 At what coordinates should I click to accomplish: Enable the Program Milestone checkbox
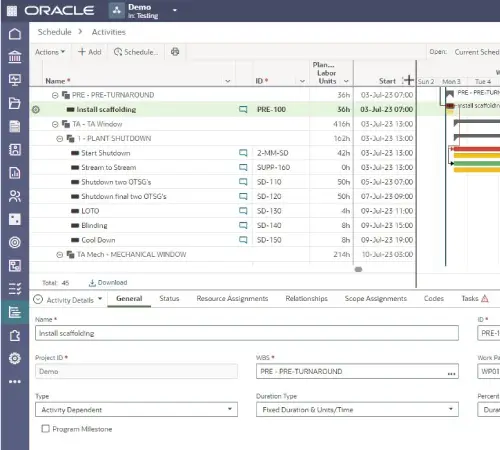(45, 429)
